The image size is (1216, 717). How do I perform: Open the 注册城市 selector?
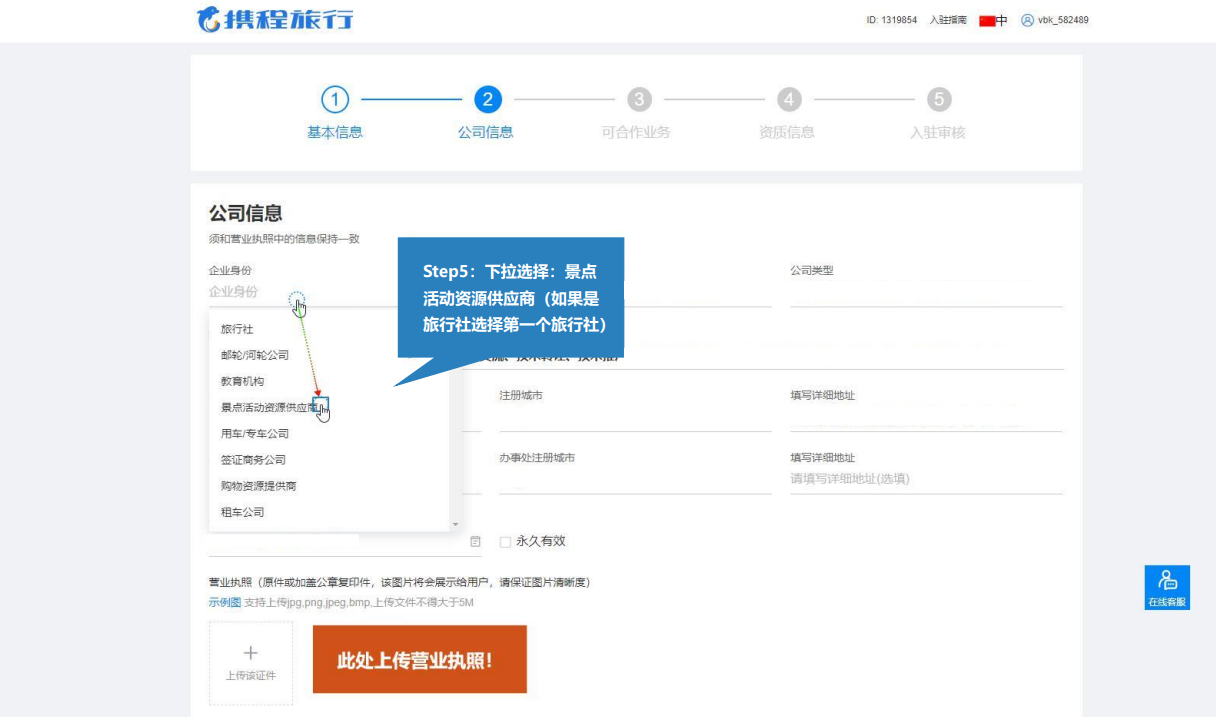[634, 417]
